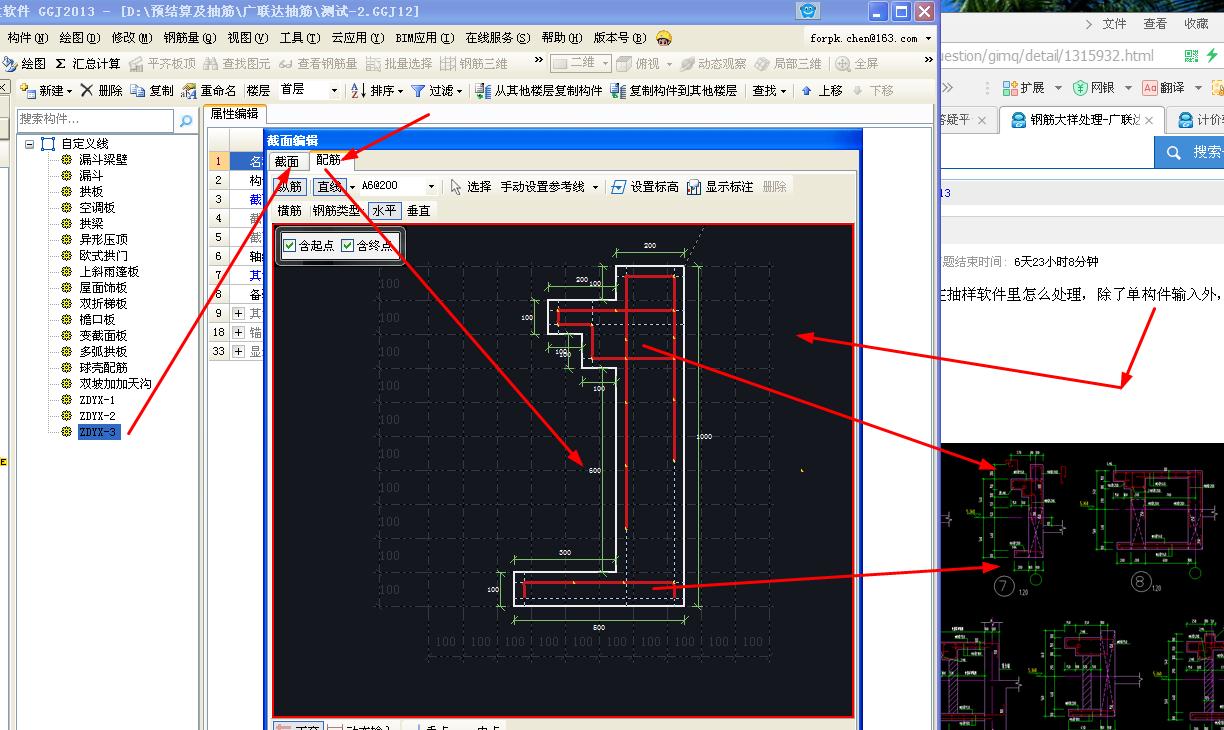Image resolution: width=1224 pixels, height=730 pixels.
Task: Click 全屏 fullscreen zoom tool
Action: [x=857, y=63]
